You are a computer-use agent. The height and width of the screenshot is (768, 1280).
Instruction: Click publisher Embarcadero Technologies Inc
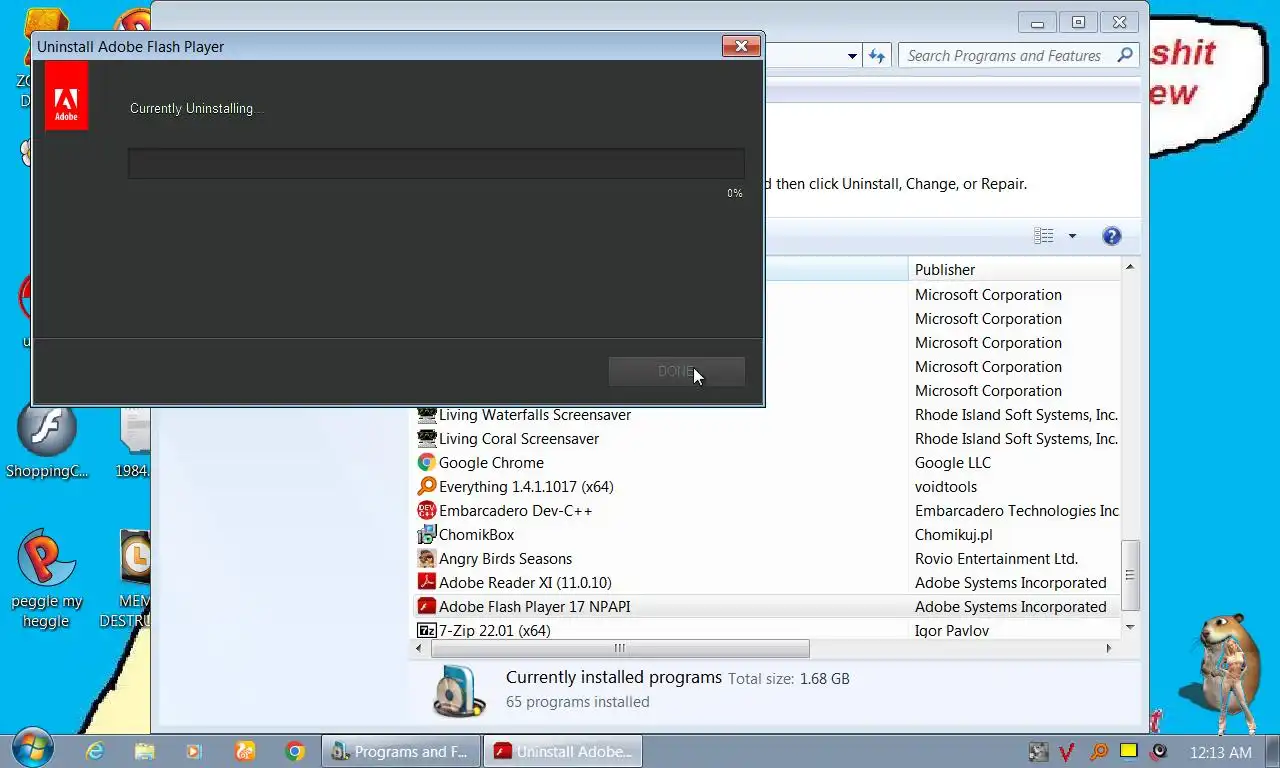click(x=1017, y=510)
